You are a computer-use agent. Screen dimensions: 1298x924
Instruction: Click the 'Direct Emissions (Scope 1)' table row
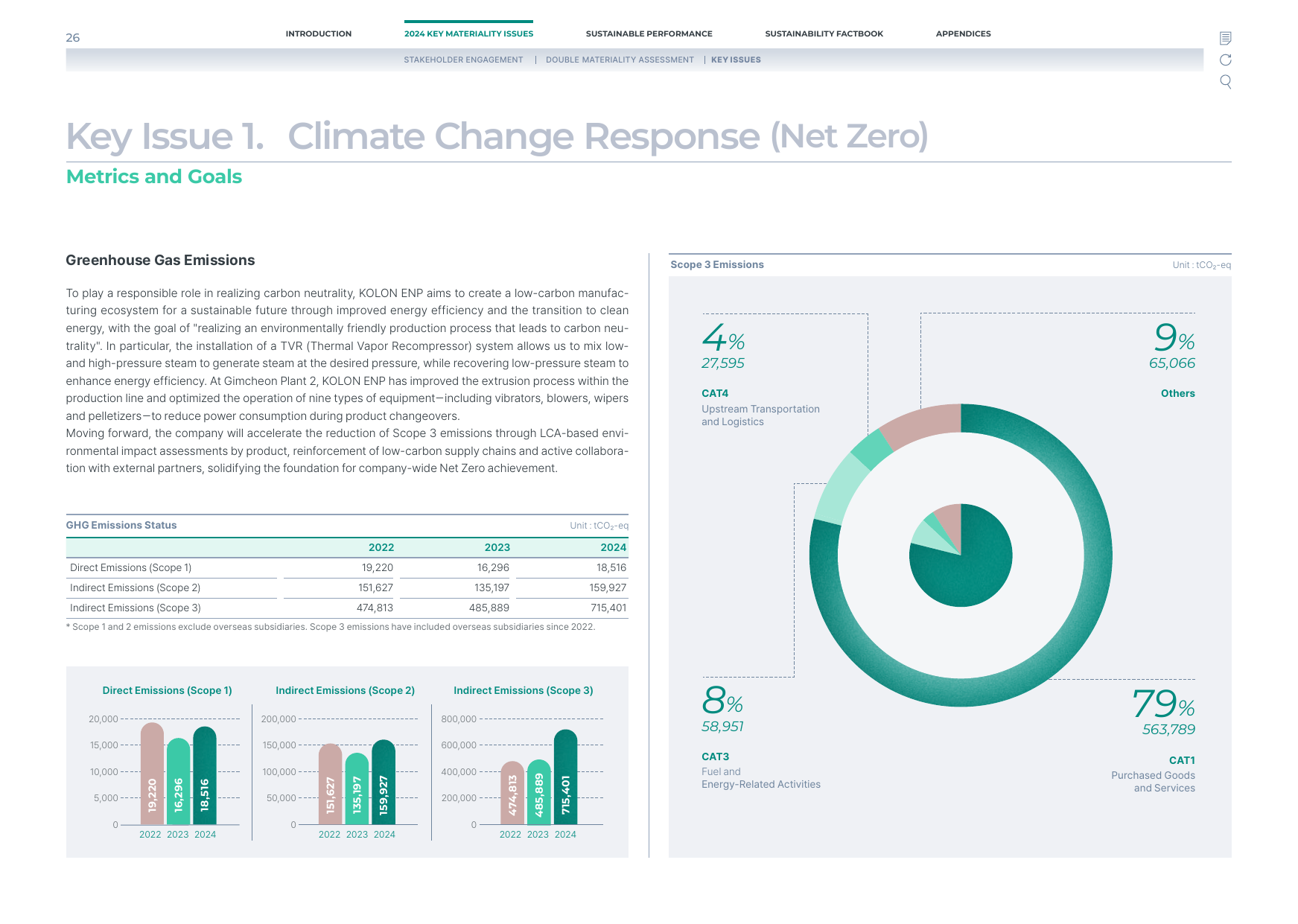[x=347, y=567]
